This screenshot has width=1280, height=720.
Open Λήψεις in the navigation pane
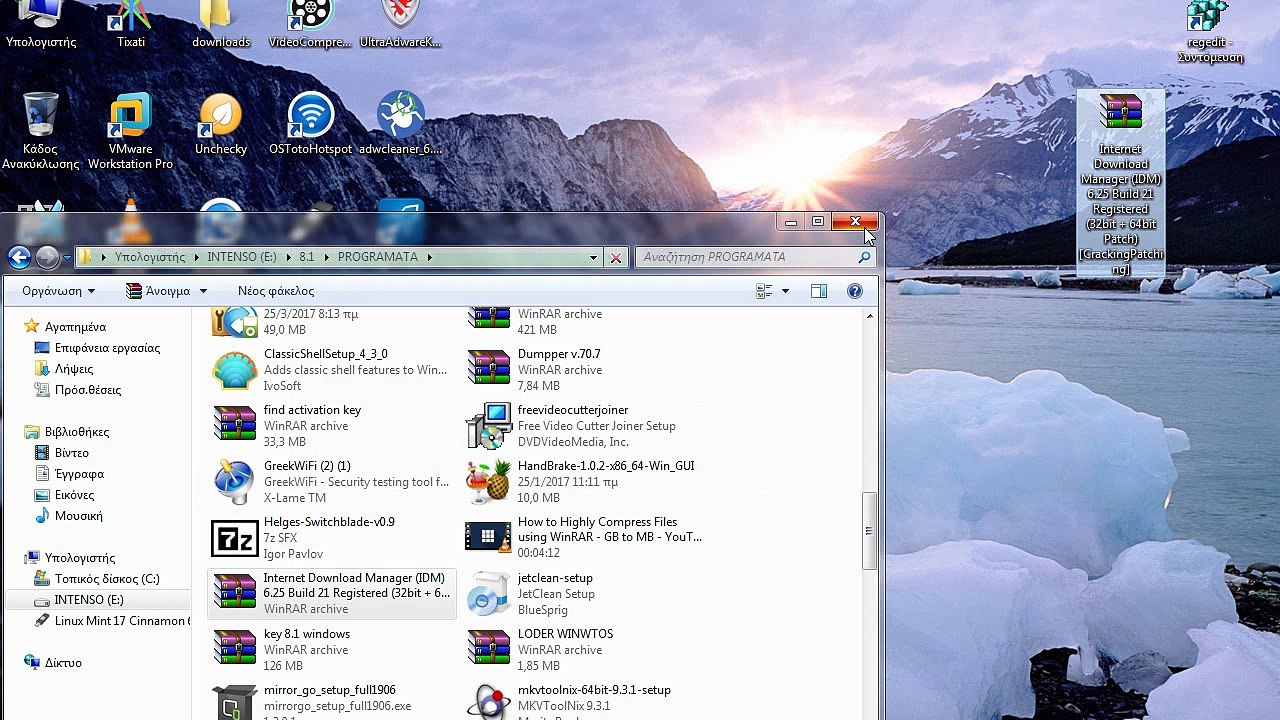tap(74, 369)
